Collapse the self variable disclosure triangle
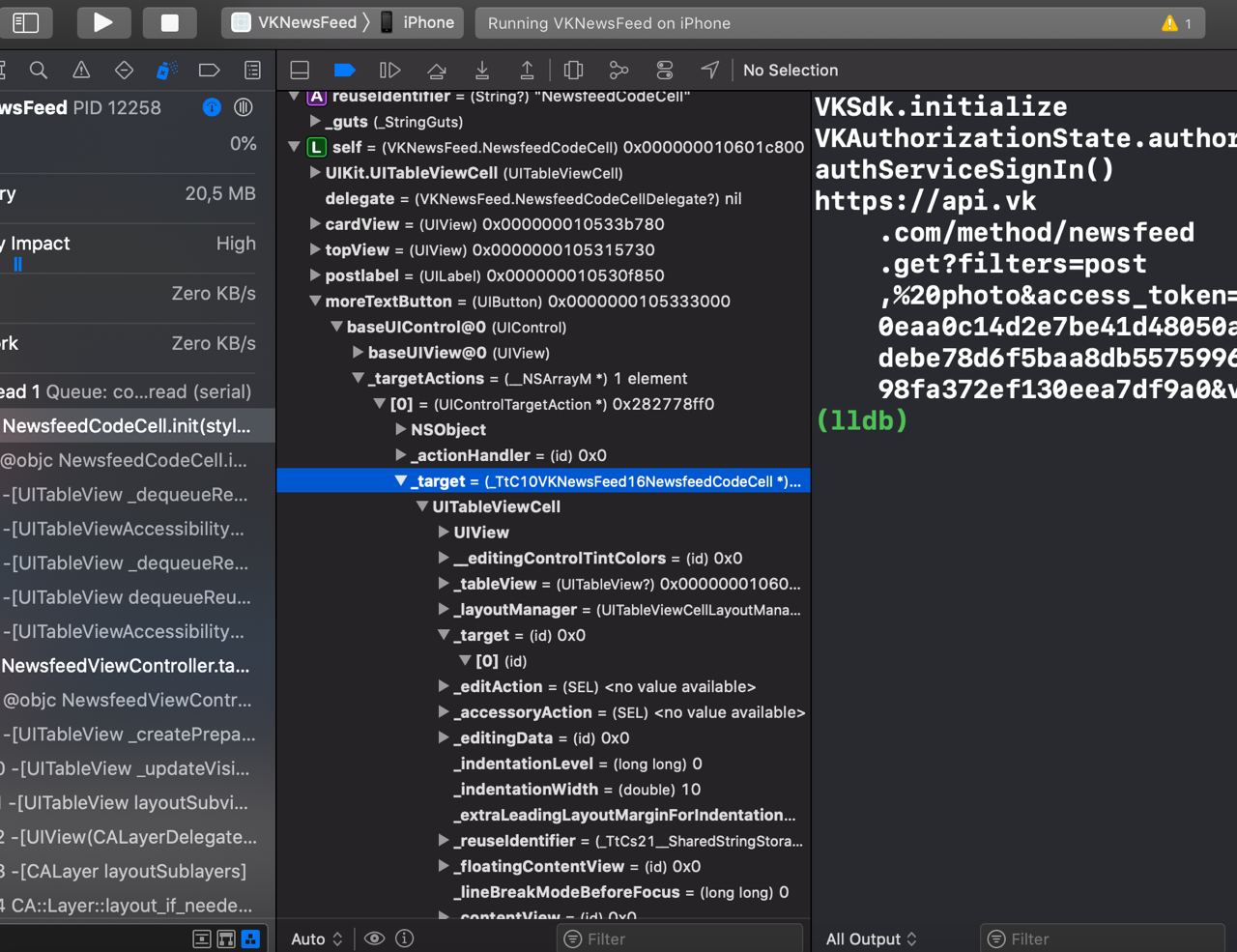This screenshot has width=1237, height=952. point(294,147)
